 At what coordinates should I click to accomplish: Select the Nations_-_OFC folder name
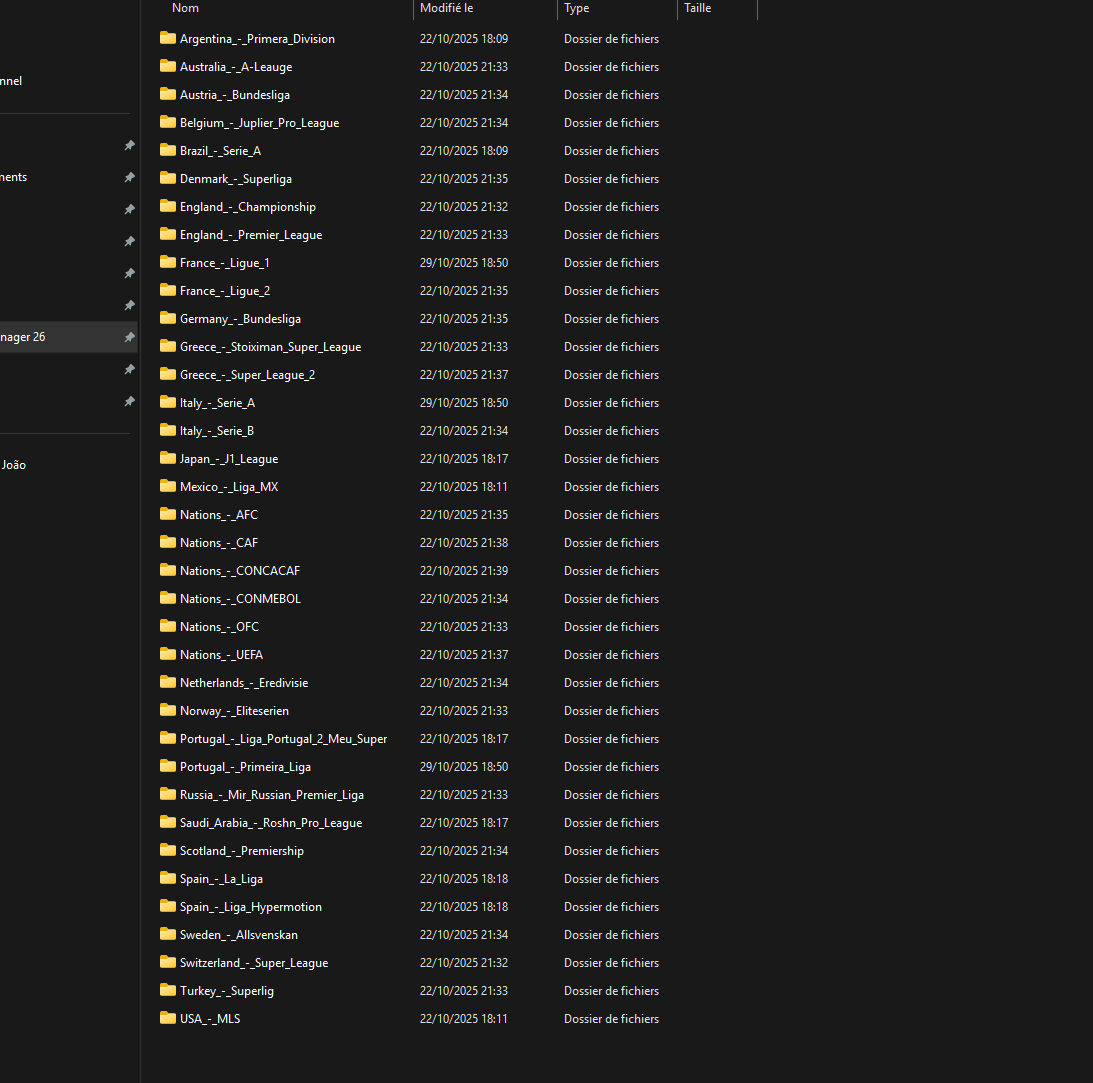click(x=219, y=627)
